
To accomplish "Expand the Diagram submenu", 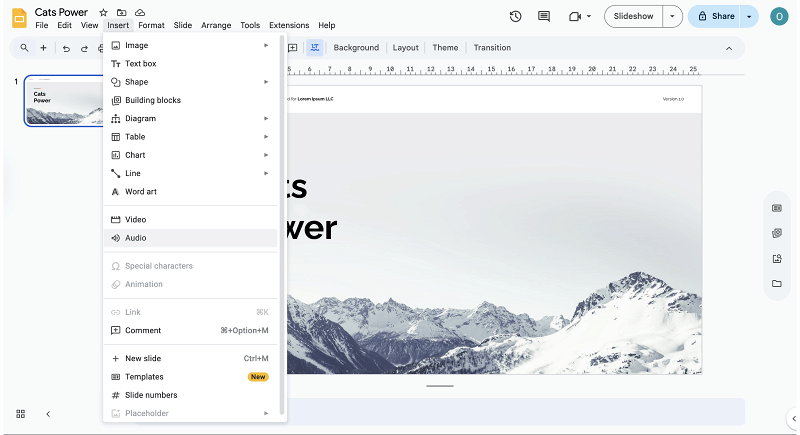I will [x=266, y=118].
